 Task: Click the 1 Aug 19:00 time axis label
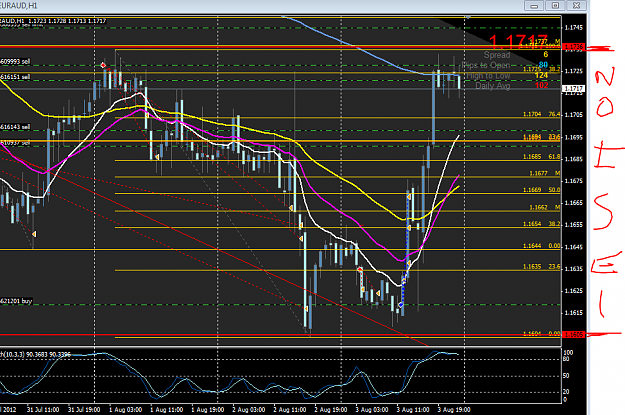(x=207, y=410)
